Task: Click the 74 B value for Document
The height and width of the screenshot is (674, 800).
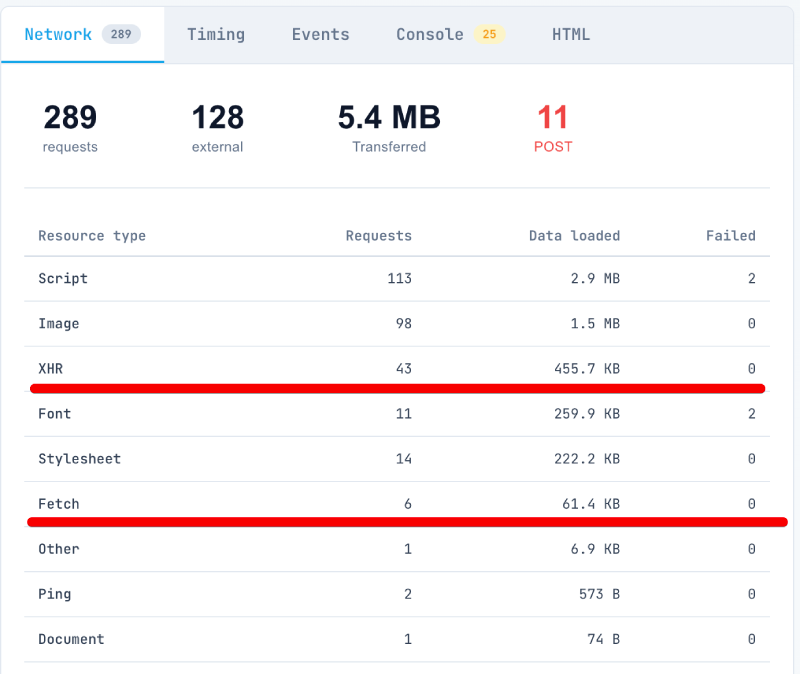Action: click(x=604, y=639)
